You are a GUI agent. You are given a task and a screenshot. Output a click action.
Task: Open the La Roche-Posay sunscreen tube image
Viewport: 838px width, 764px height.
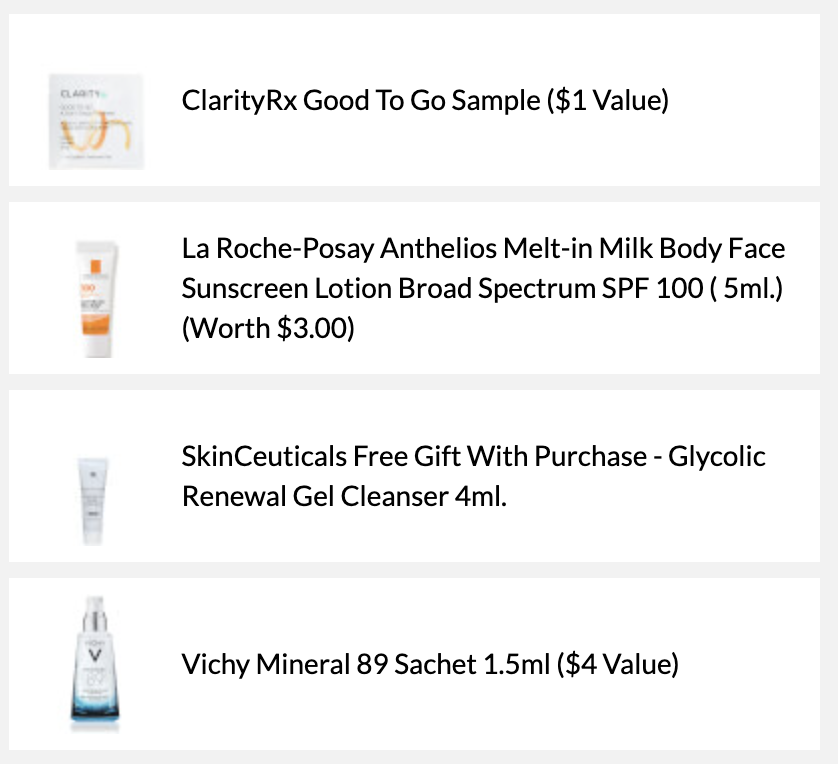click(x=96, y=299)
